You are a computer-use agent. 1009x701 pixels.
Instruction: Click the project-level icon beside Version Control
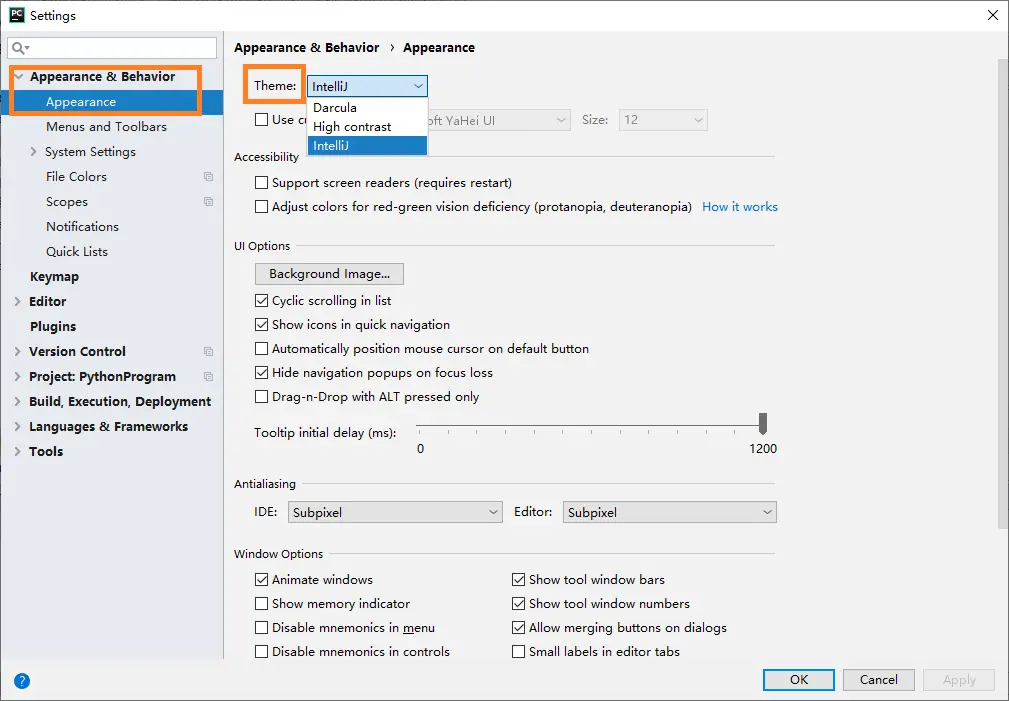pyautogui.click(x=208, y=351)
